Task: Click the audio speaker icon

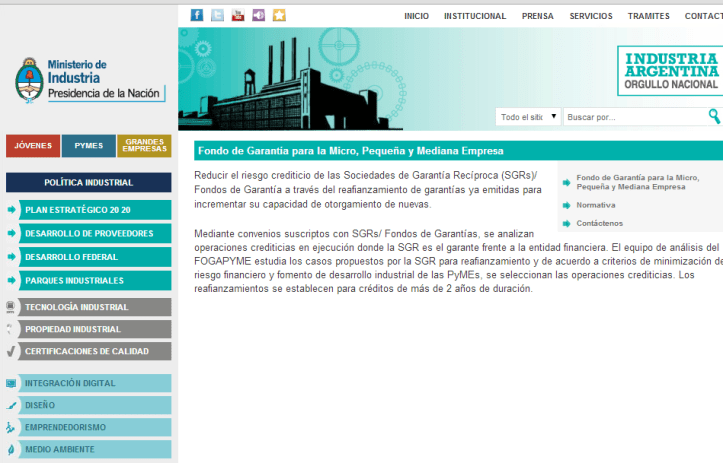Action: point(259,15)
